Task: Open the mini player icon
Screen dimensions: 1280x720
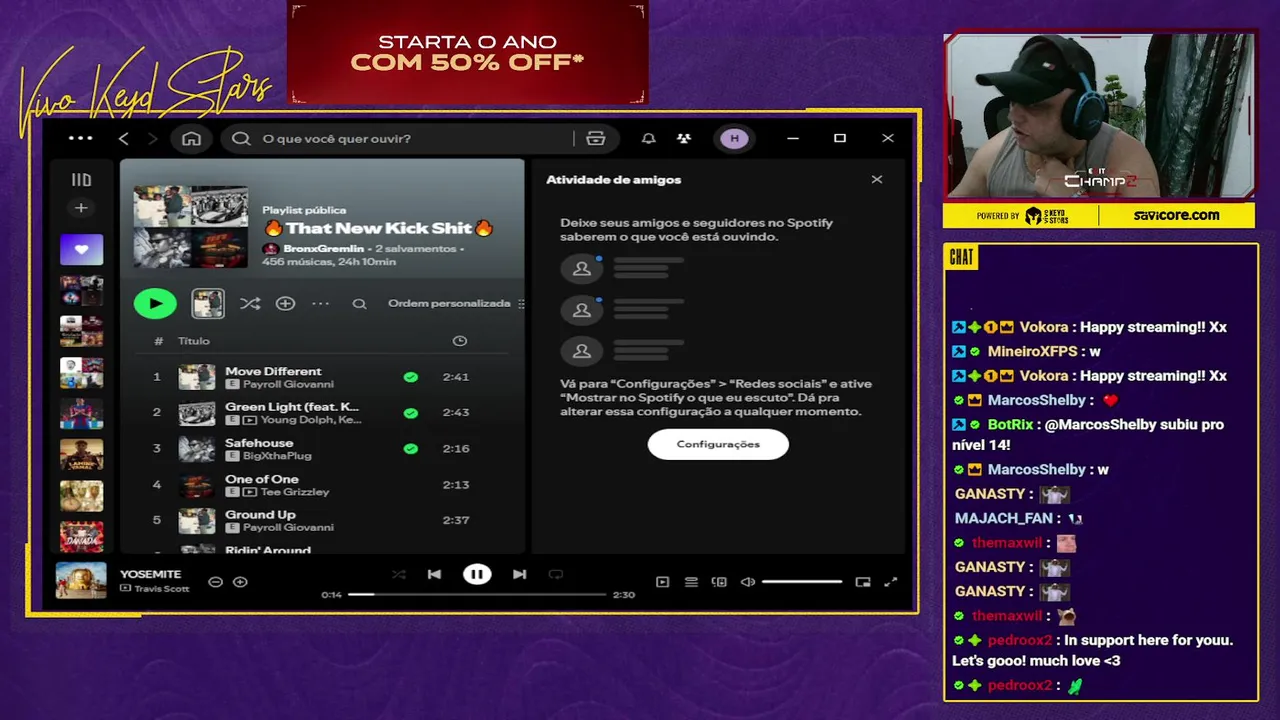Action: (x=863, y=582)
